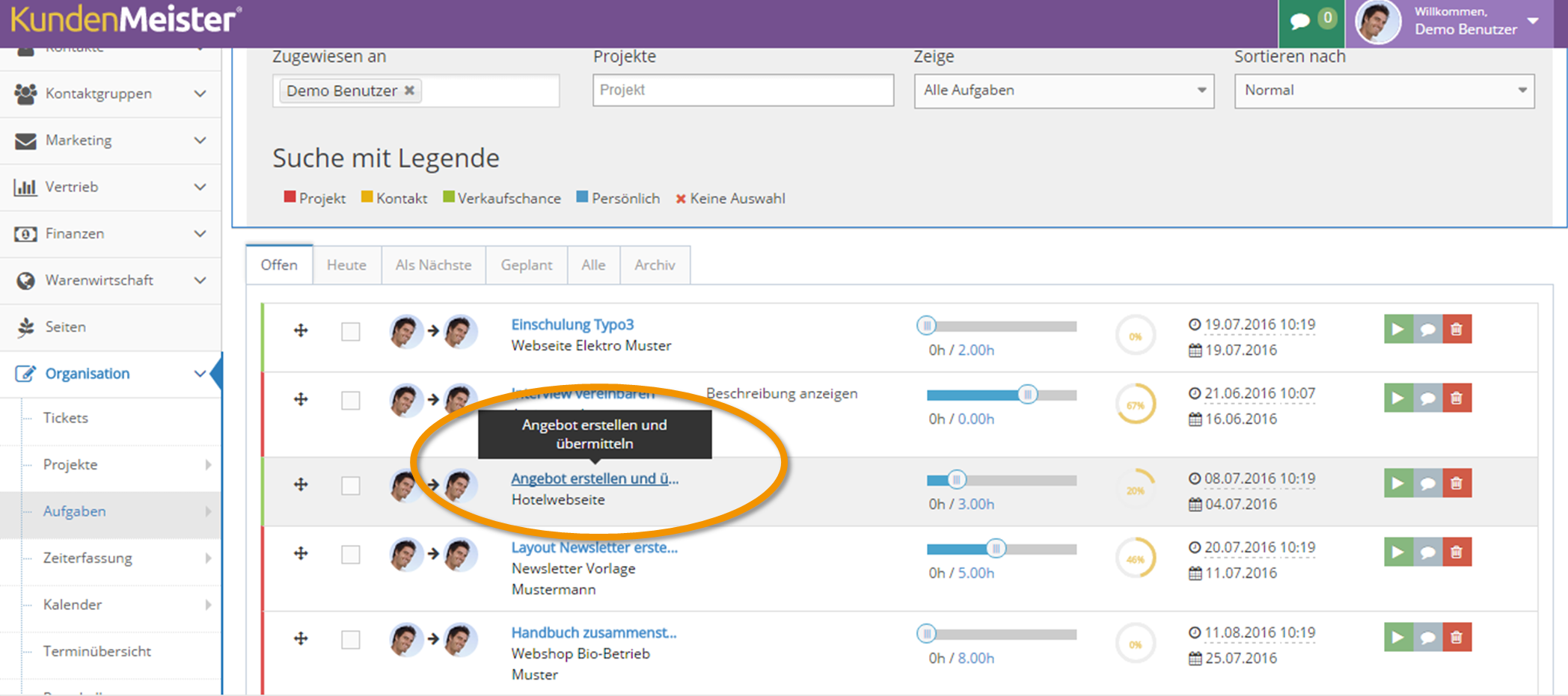Select Keine Auswahl legend option
The width and height of the screenshot is (1568, 696).
[730, 198]
